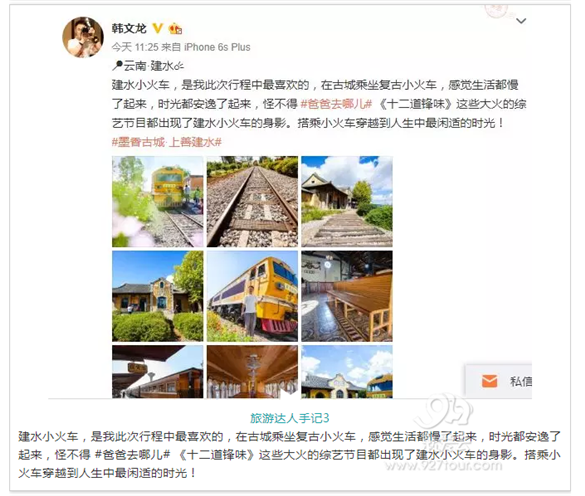Screen dimensions: 585x496
Task: Click the iPhone 6s Plus source link
Action: pyautogui.click(x=217, y=47)
